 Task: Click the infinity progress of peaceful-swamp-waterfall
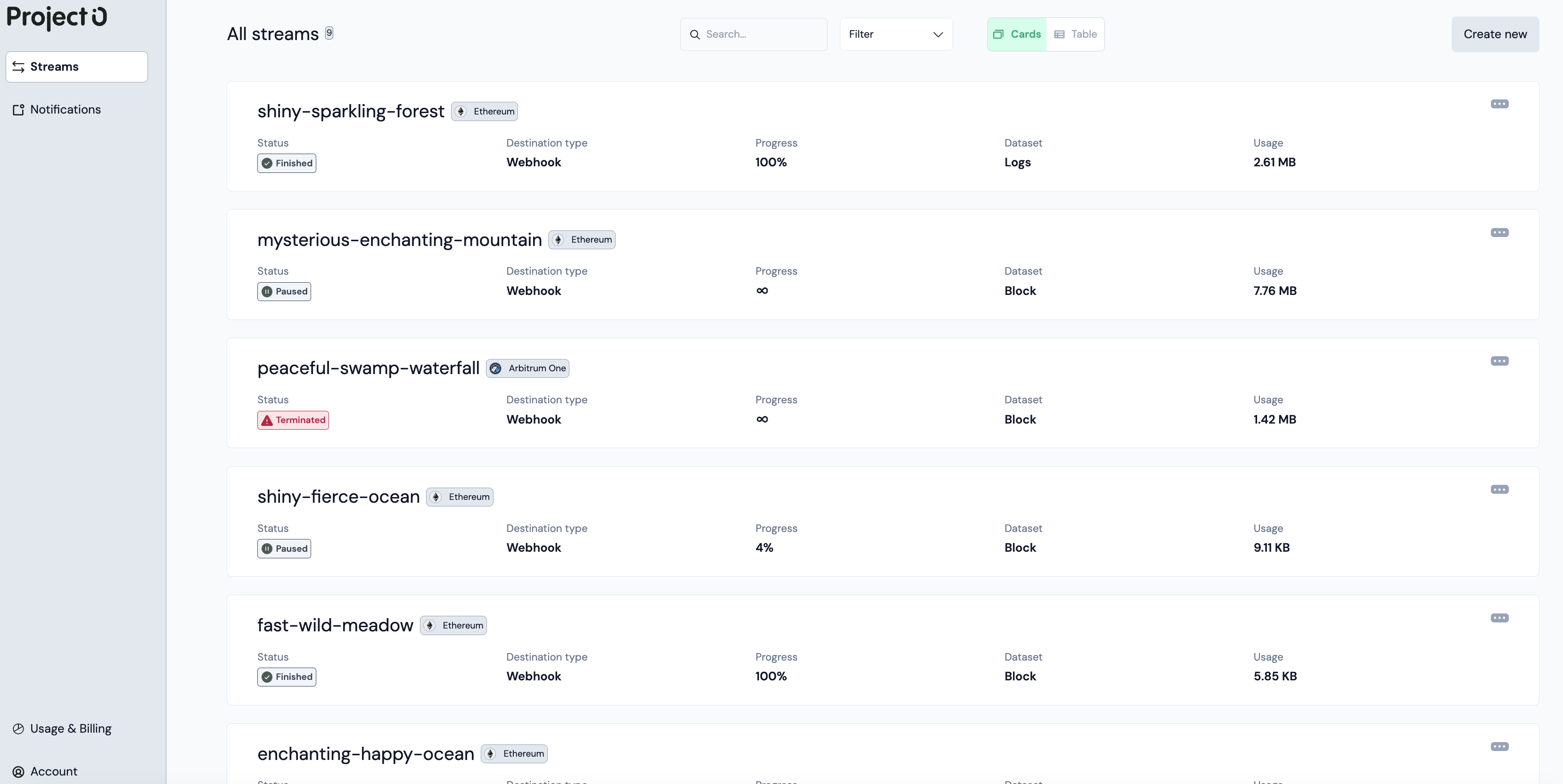click(x=762, y=419)
